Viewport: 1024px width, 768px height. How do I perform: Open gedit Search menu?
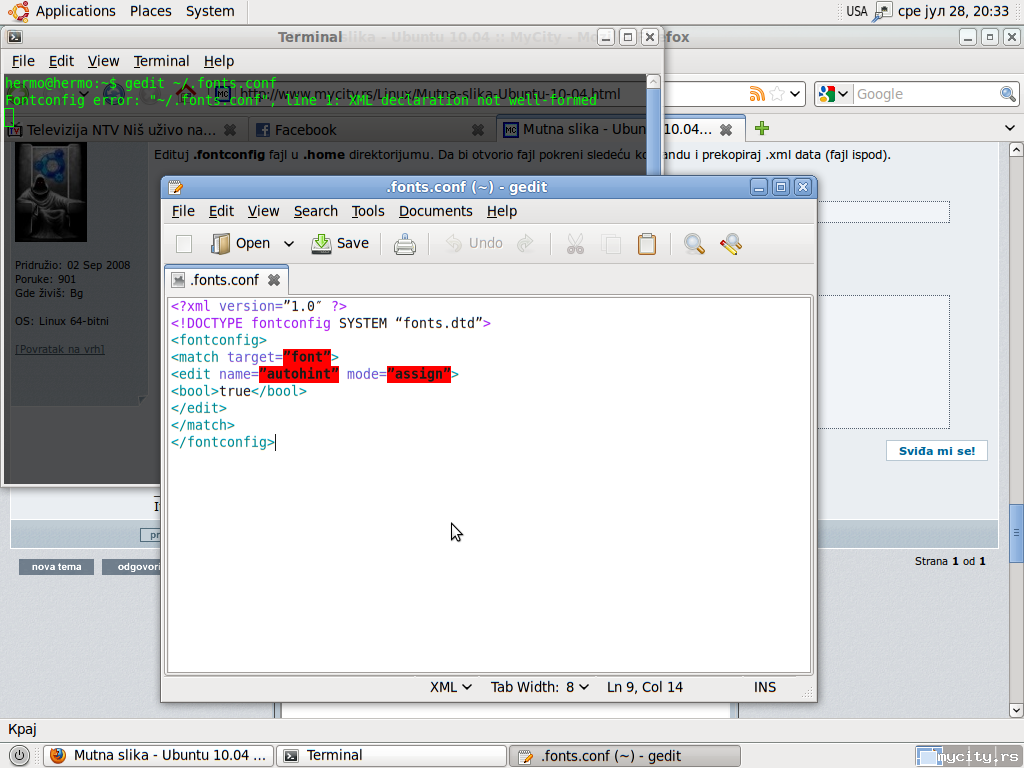[315, 211]
